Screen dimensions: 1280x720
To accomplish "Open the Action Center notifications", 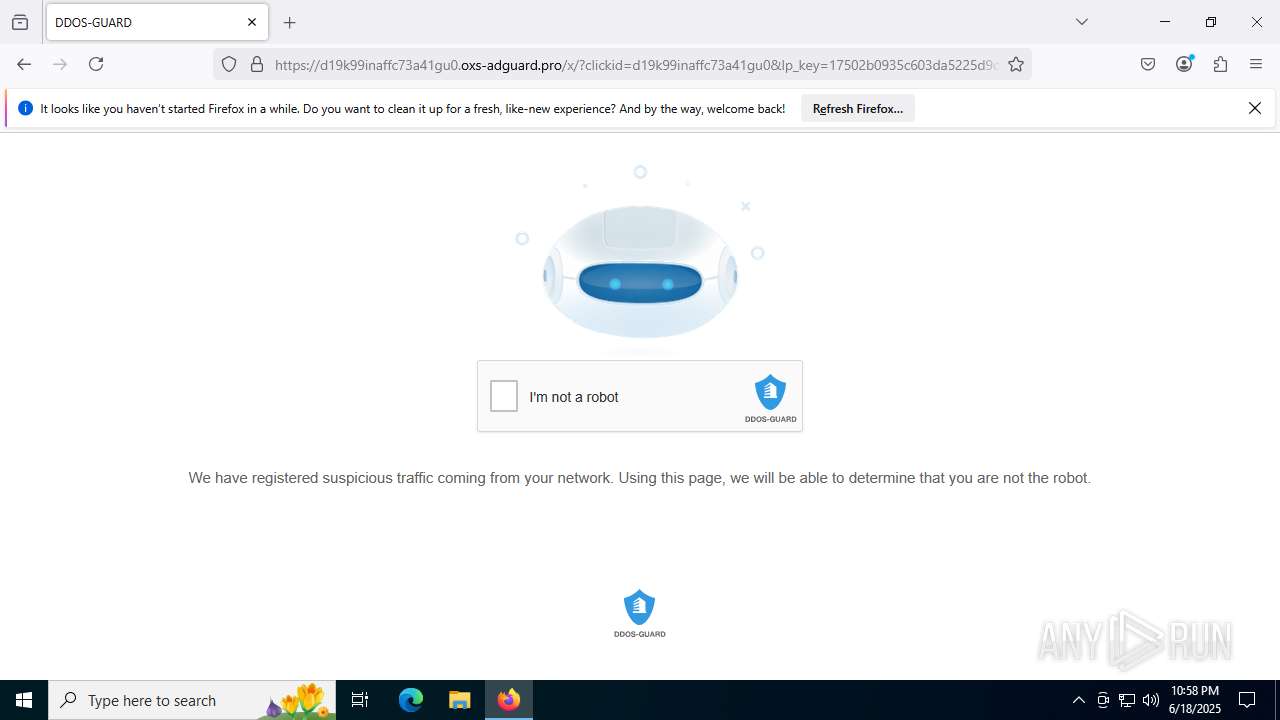I will pyautogui.click(x=1247, y=700).
